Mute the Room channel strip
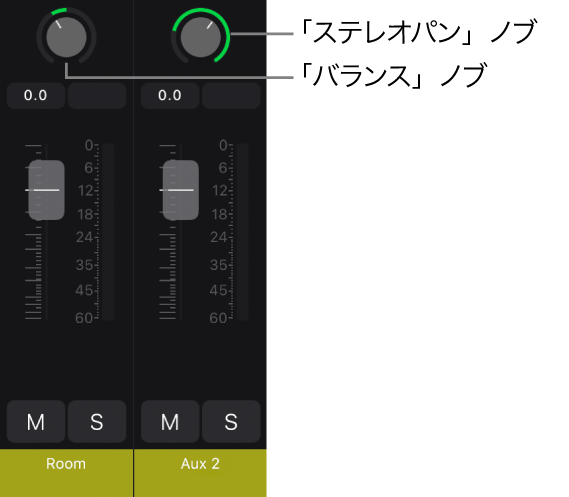 (36, 422)
